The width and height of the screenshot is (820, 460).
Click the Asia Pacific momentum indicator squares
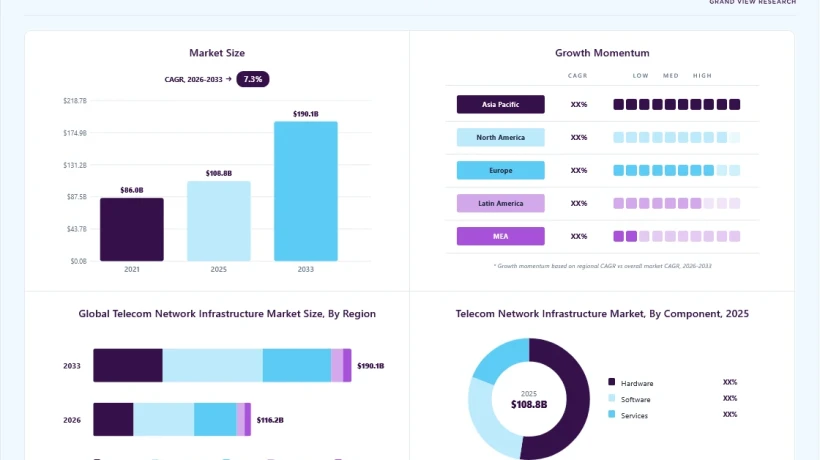[x=677, y=104]
